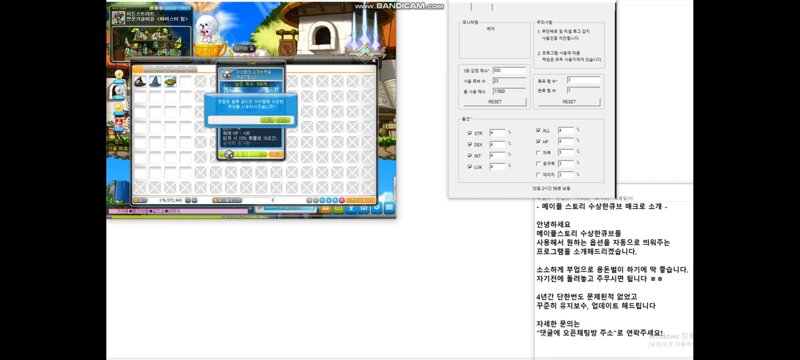
Task: Click the green use-cube button with cube icon
Action: click(243, 154)
